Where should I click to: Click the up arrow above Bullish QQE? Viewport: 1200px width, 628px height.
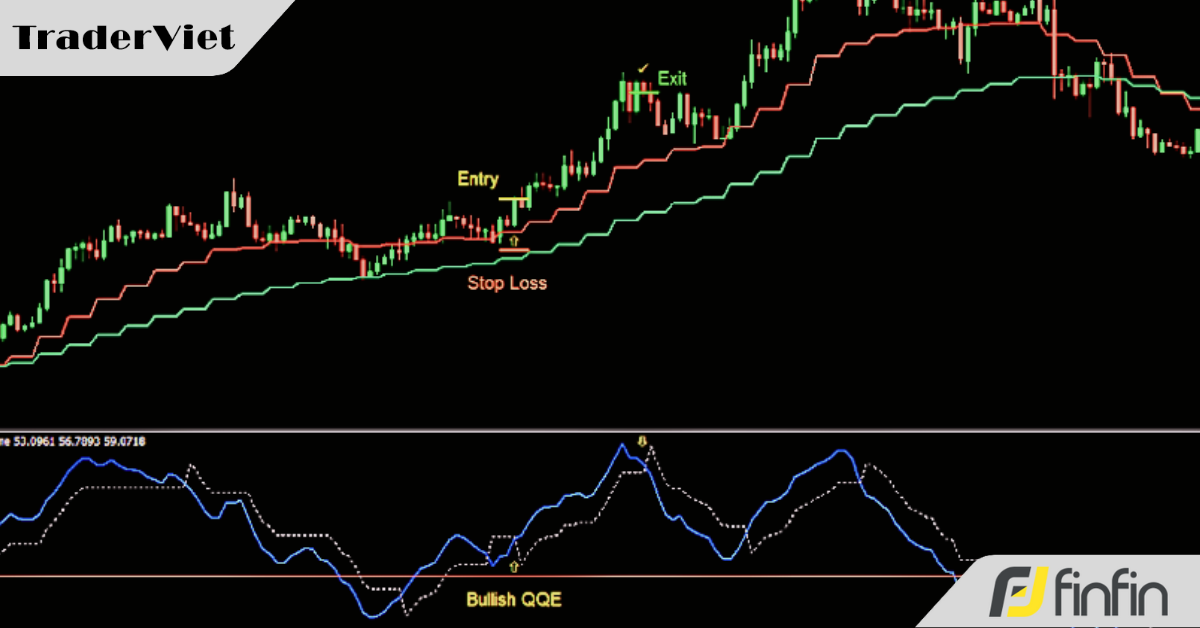coord(514,566)
